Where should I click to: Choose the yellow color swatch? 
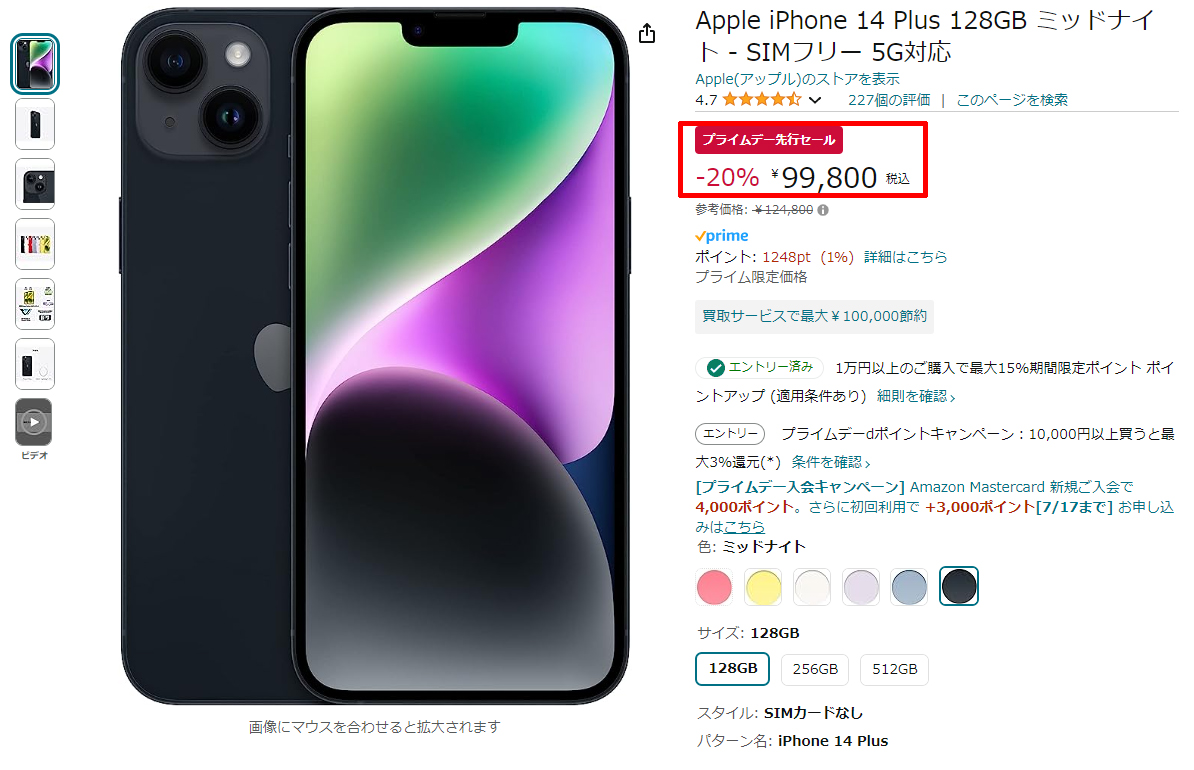[763, 587]
